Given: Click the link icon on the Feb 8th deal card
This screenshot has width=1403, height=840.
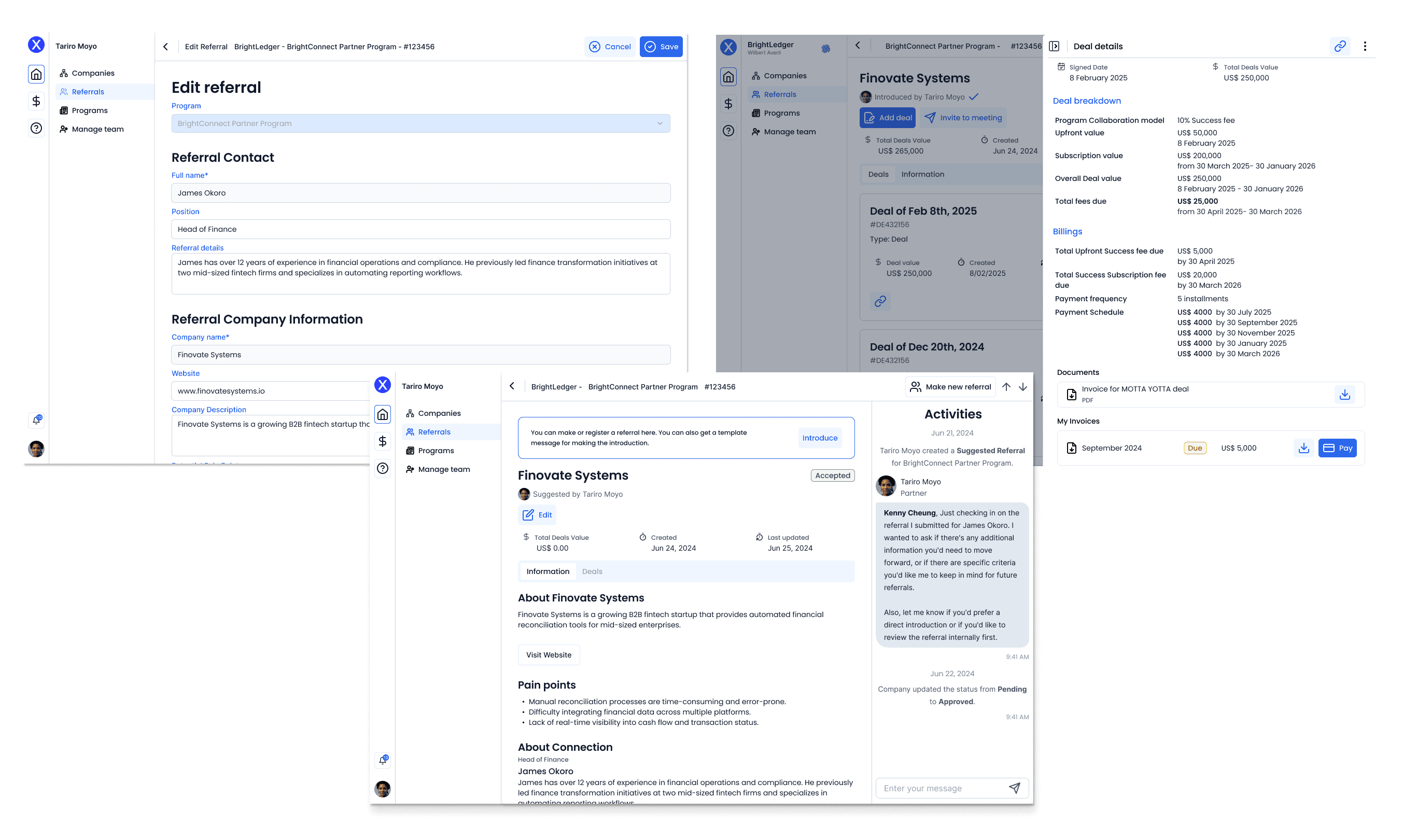Looking at the screenshot, I should (880, 301).
